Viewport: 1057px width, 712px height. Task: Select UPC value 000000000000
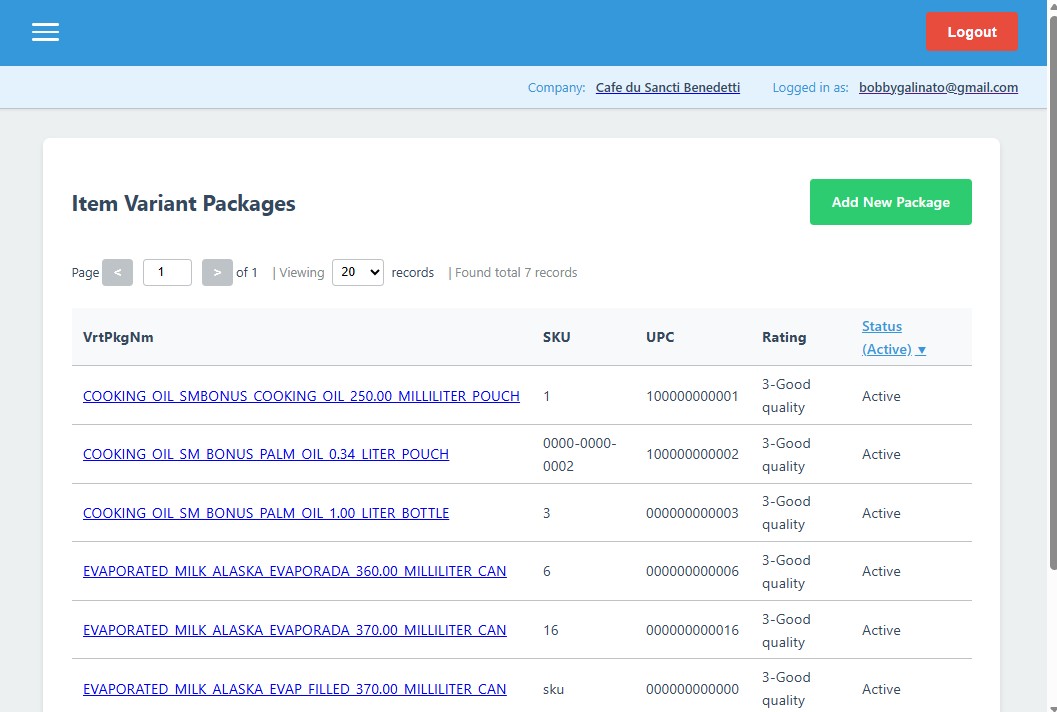click(x=692, y=689)
